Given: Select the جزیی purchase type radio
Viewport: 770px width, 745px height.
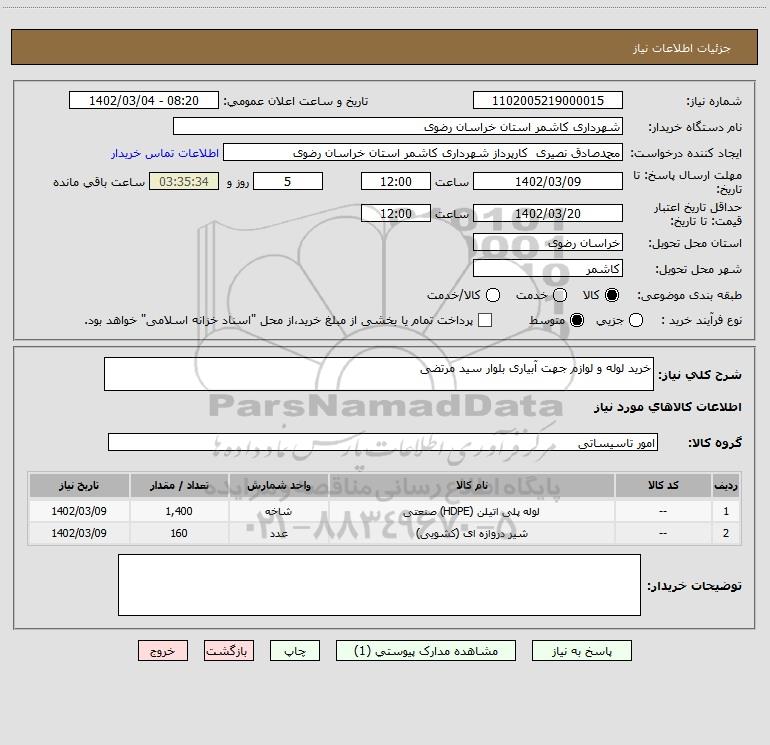Looking at the screenshot, I should tap(636, 320).
